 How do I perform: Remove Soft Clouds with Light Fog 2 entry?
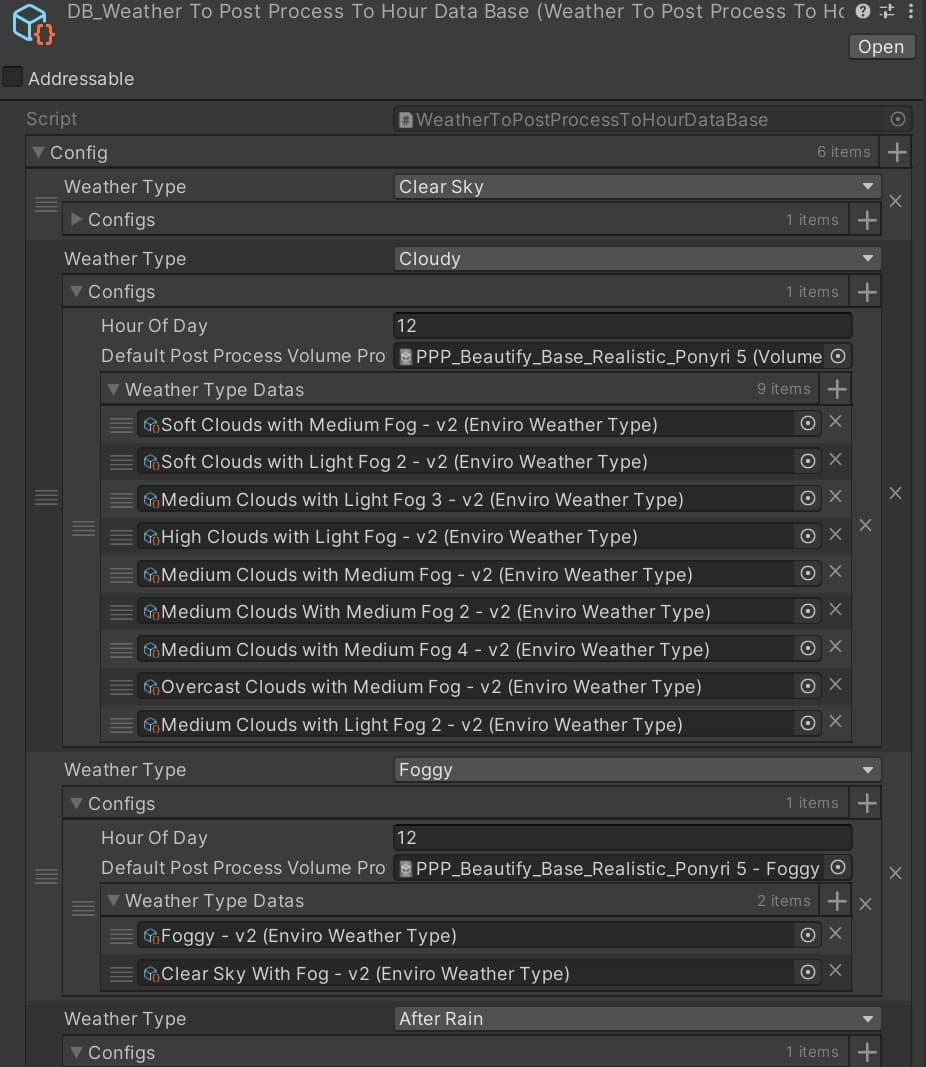(x=836, y=459)
